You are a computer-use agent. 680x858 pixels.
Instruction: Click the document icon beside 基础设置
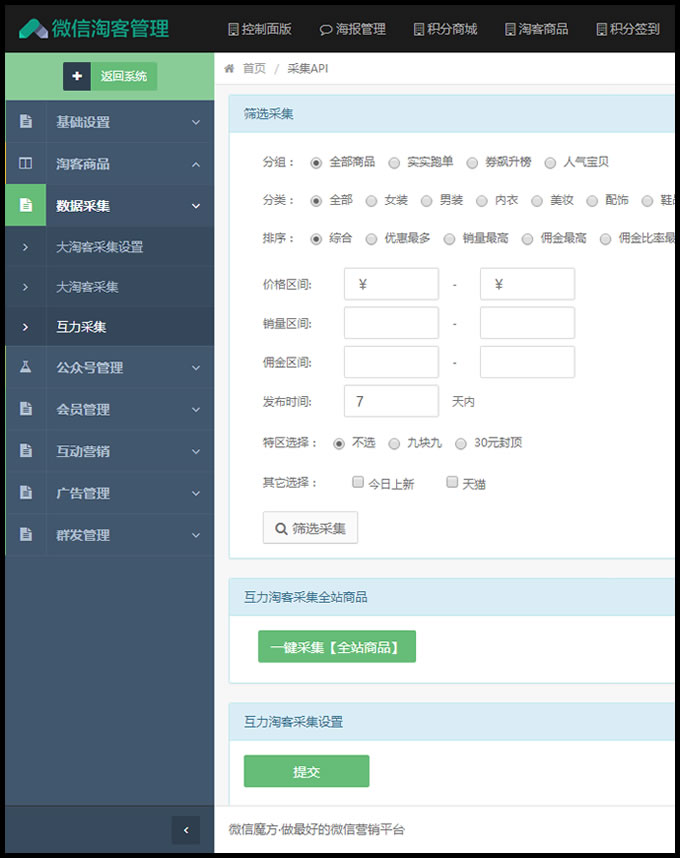[26, 121]
